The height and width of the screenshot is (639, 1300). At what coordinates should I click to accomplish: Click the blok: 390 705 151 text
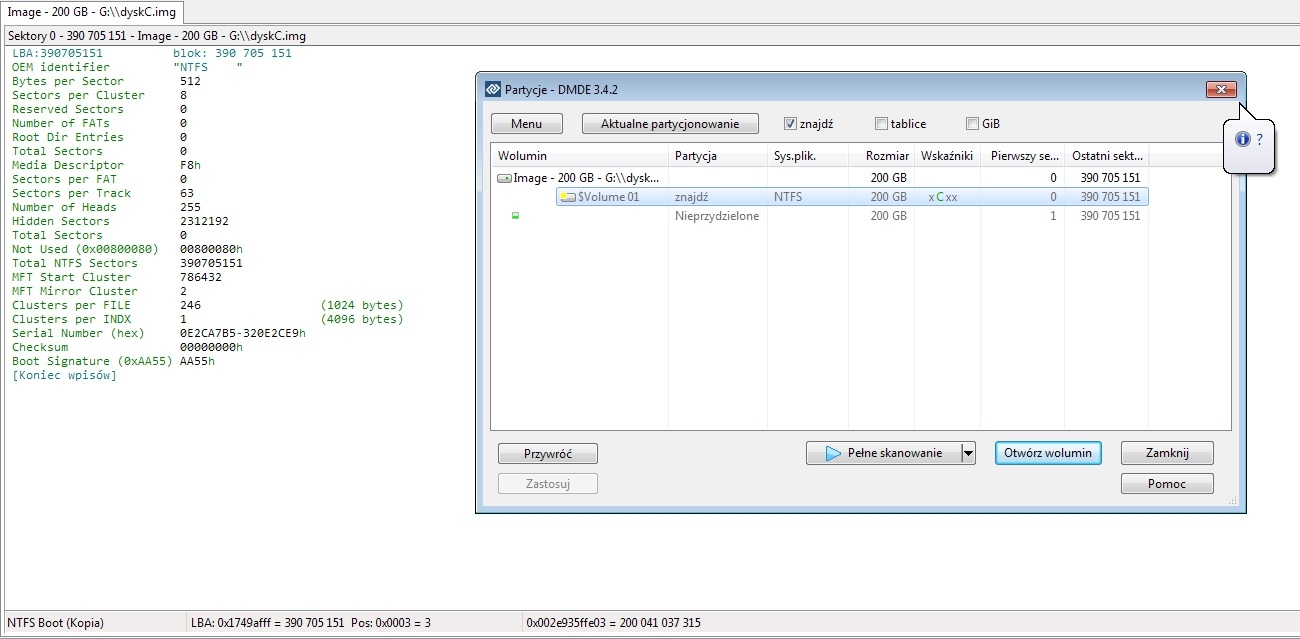232,53
